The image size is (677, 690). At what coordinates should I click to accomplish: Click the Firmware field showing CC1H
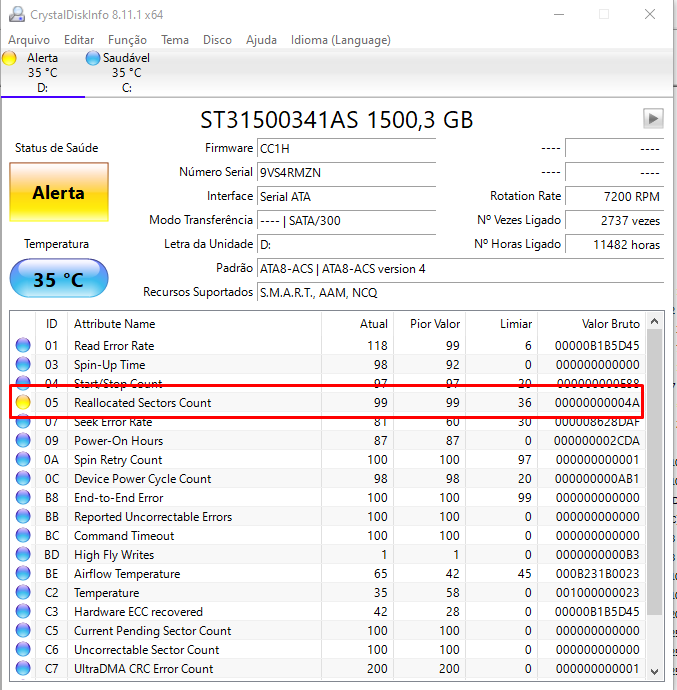point(346,149)
